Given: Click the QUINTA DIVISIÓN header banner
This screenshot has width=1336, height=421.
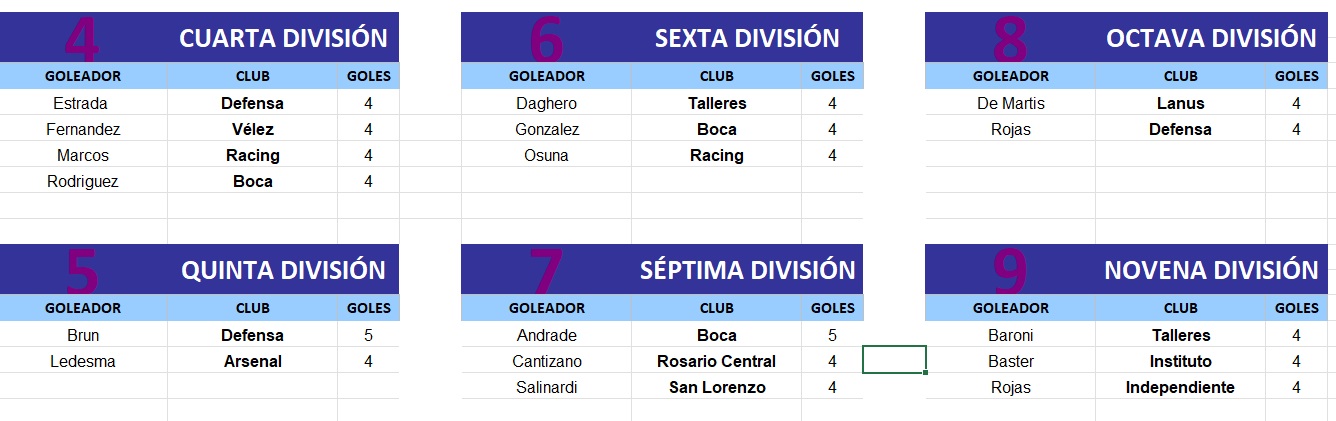Looking at the screenshot, I should point(199,269).
